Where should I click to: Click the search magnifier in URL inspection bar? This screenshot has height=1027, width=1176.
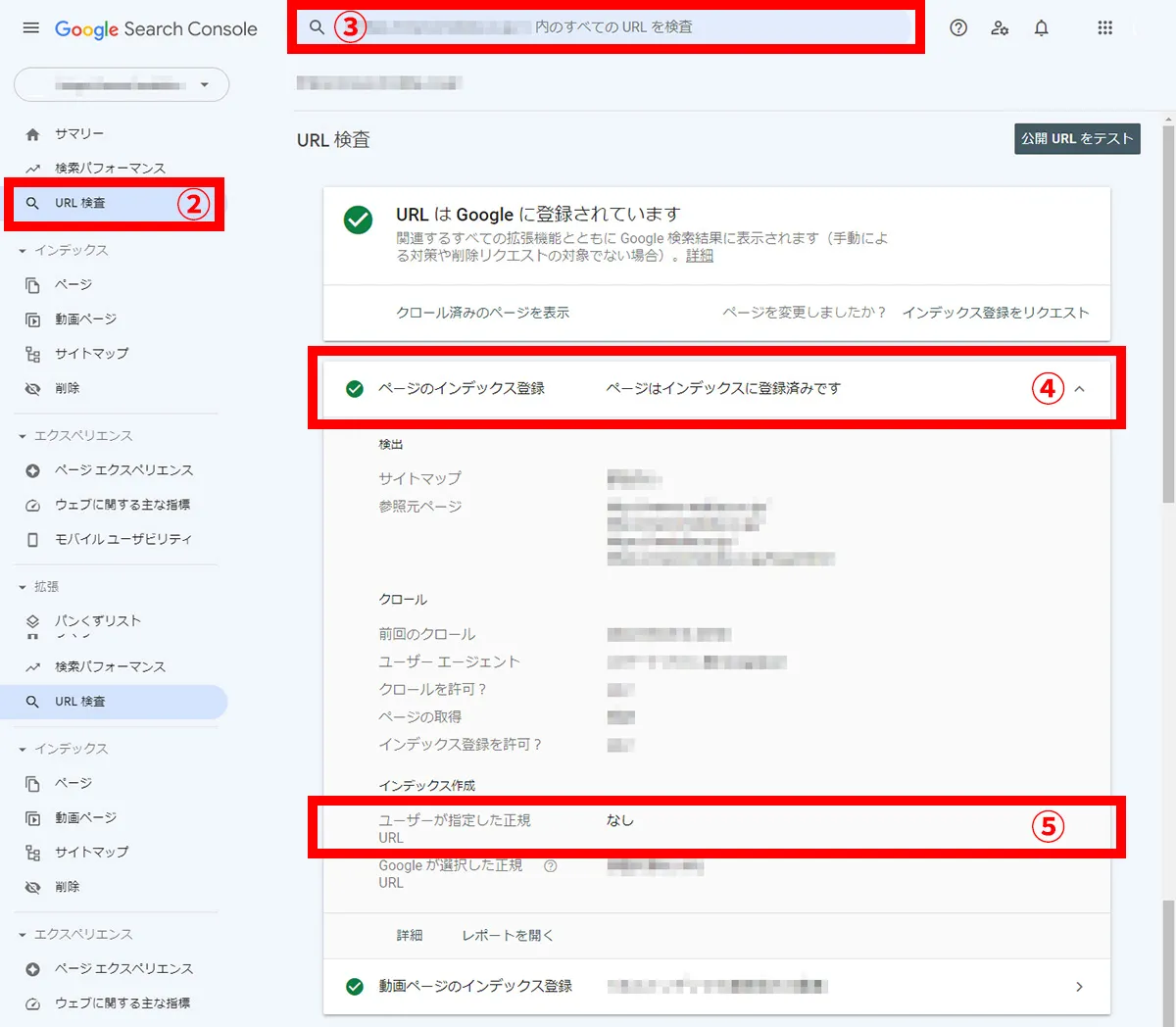[x=317, y=27]
